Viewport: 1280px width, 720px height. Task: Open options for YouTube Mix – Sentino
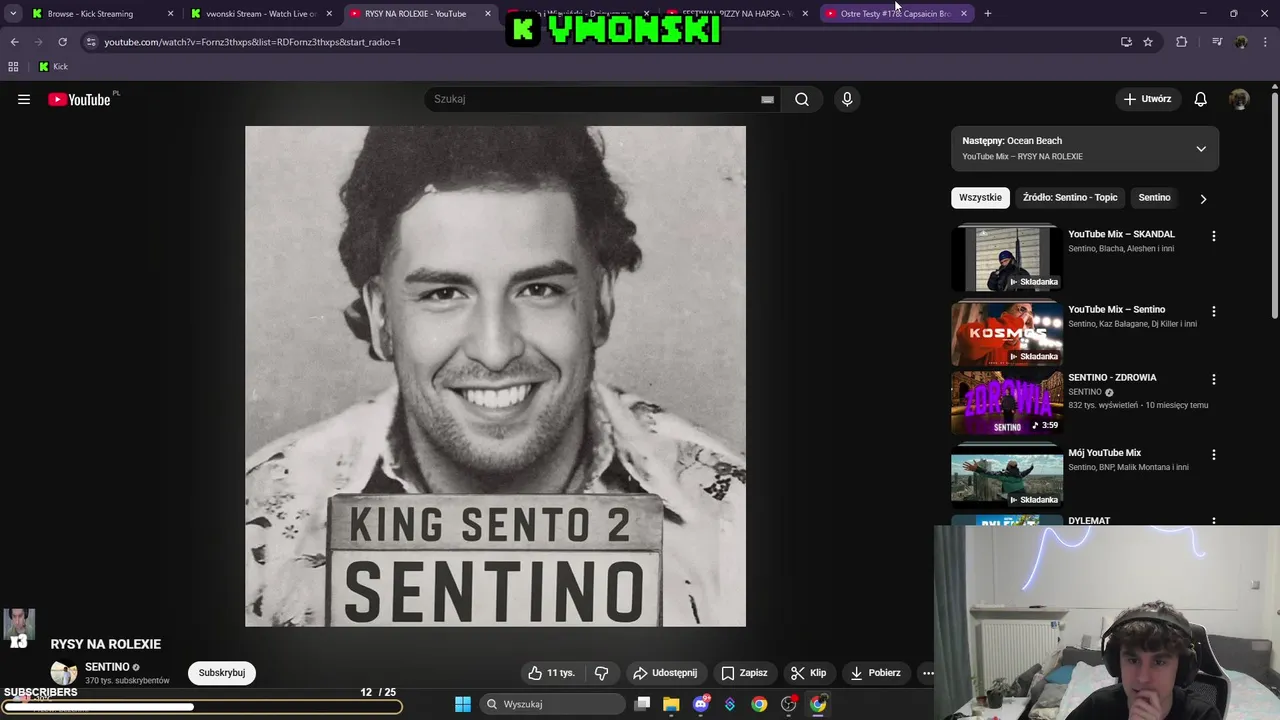pyautogui.click(x=1214, y=311)
